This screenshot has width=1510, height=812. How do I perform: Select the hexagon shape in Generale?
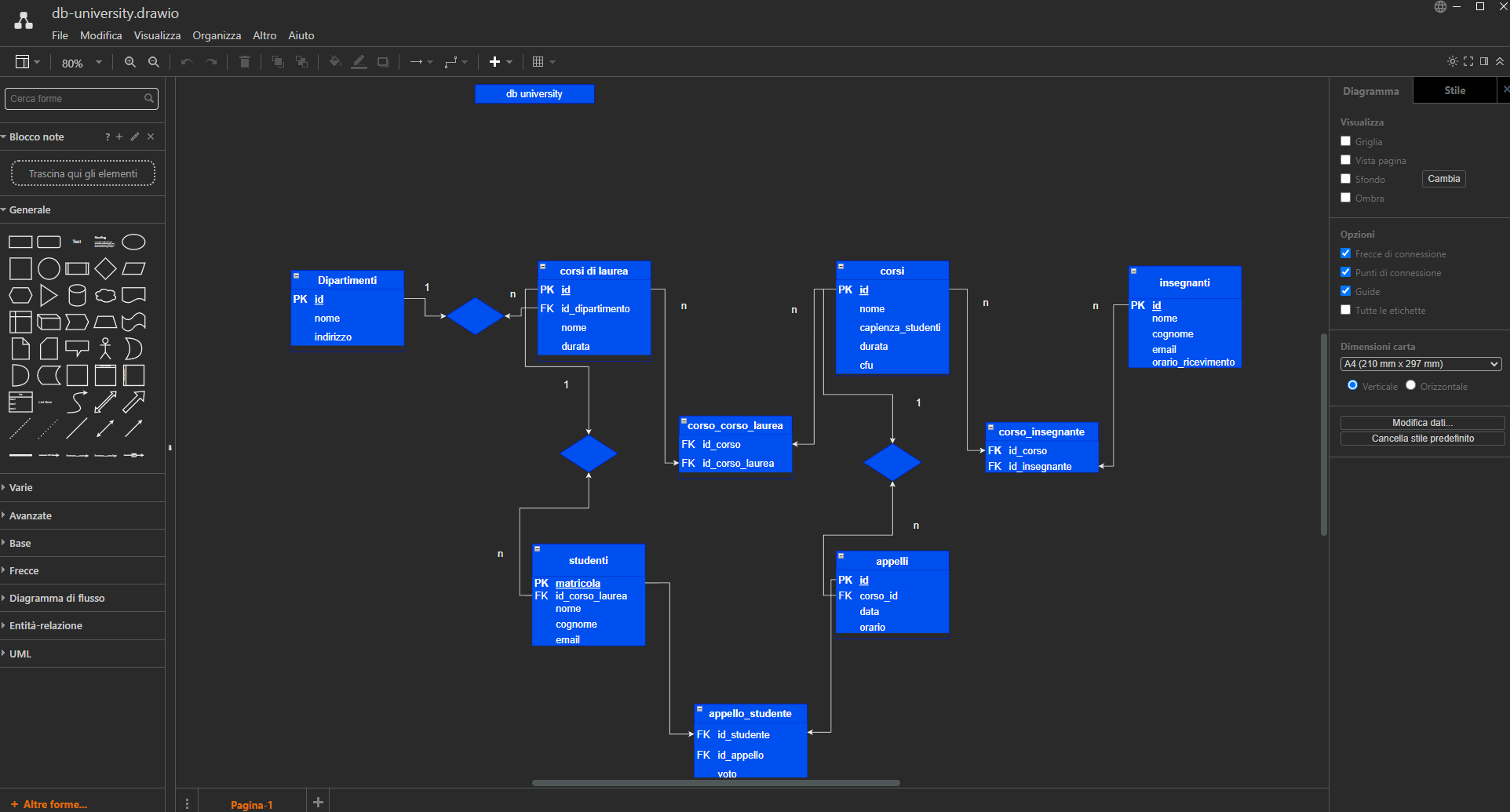20,295
